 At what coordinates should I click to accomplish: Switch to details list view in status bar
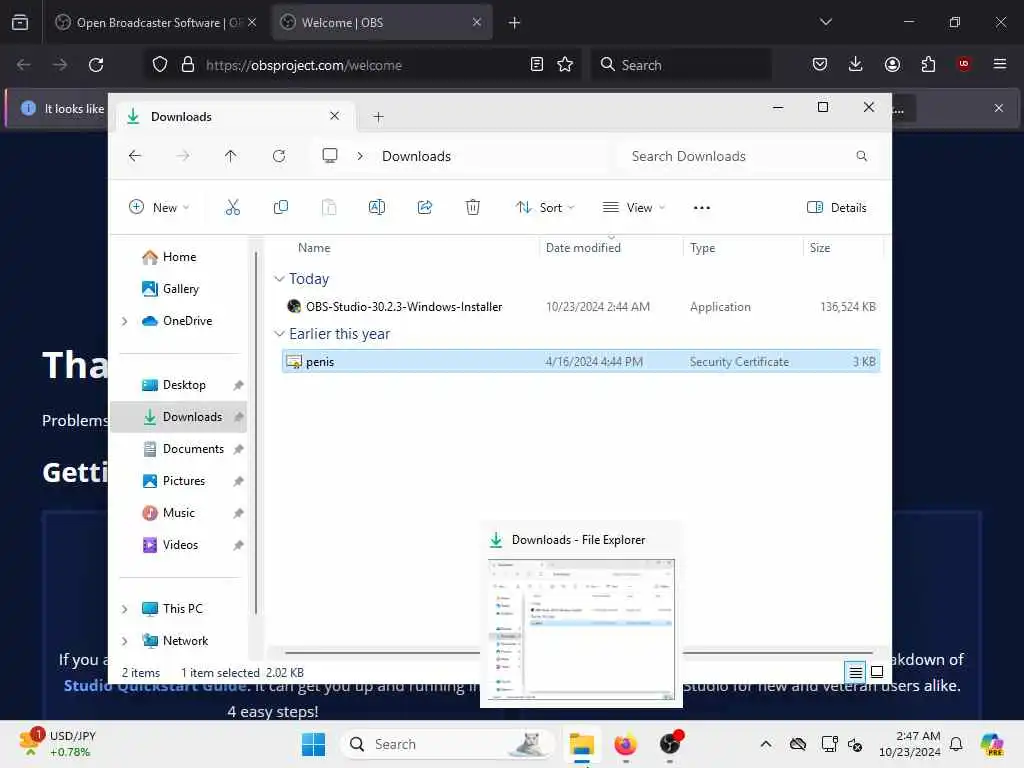[855, 671]
